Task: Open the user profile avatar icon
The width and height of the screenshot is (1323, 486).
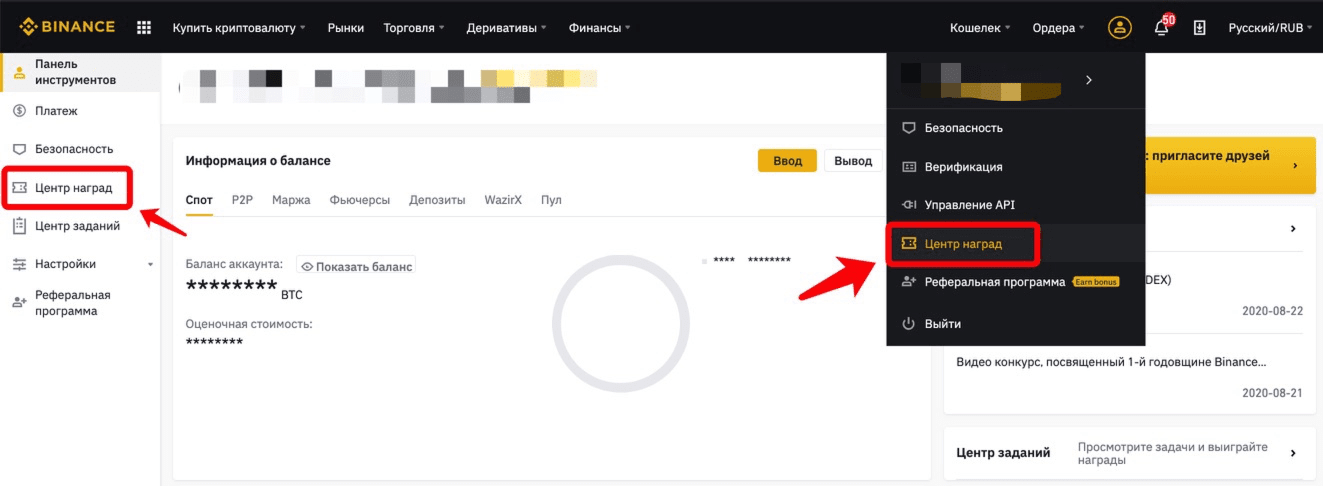Action: tap(1119, 27)
